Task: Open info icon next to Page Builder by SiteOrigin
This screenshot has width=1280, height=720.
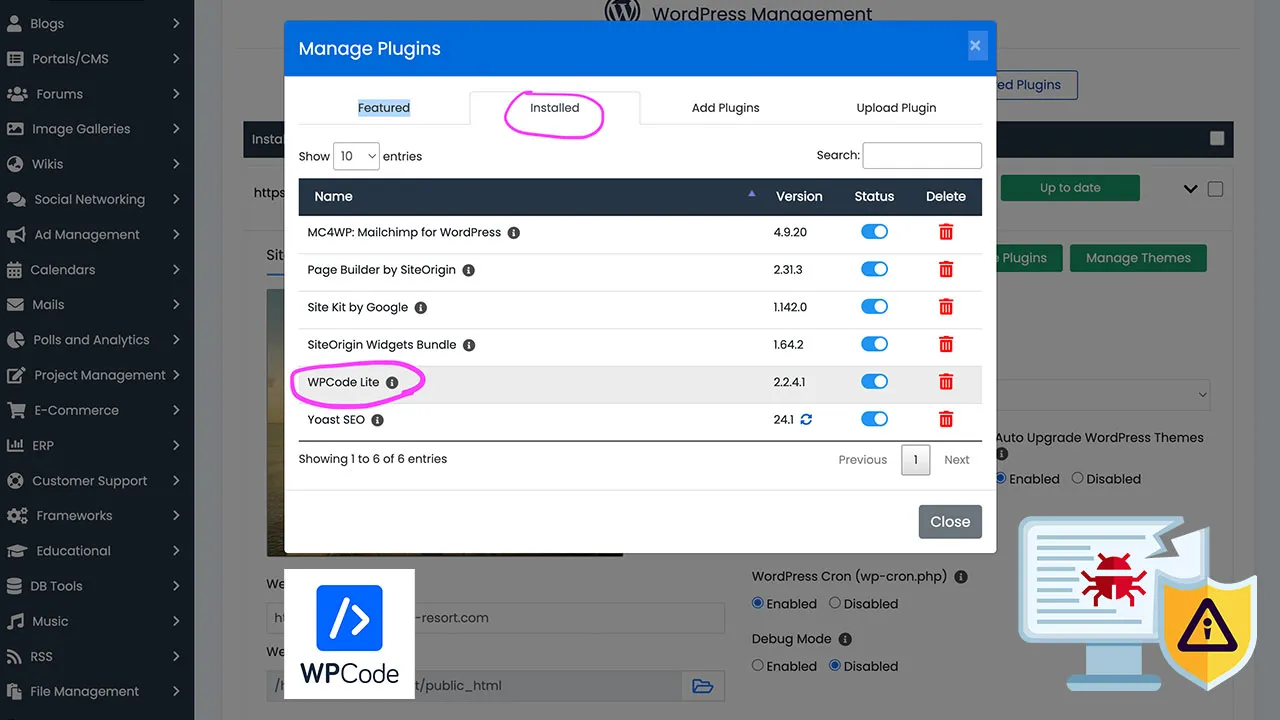Action: 469,270
